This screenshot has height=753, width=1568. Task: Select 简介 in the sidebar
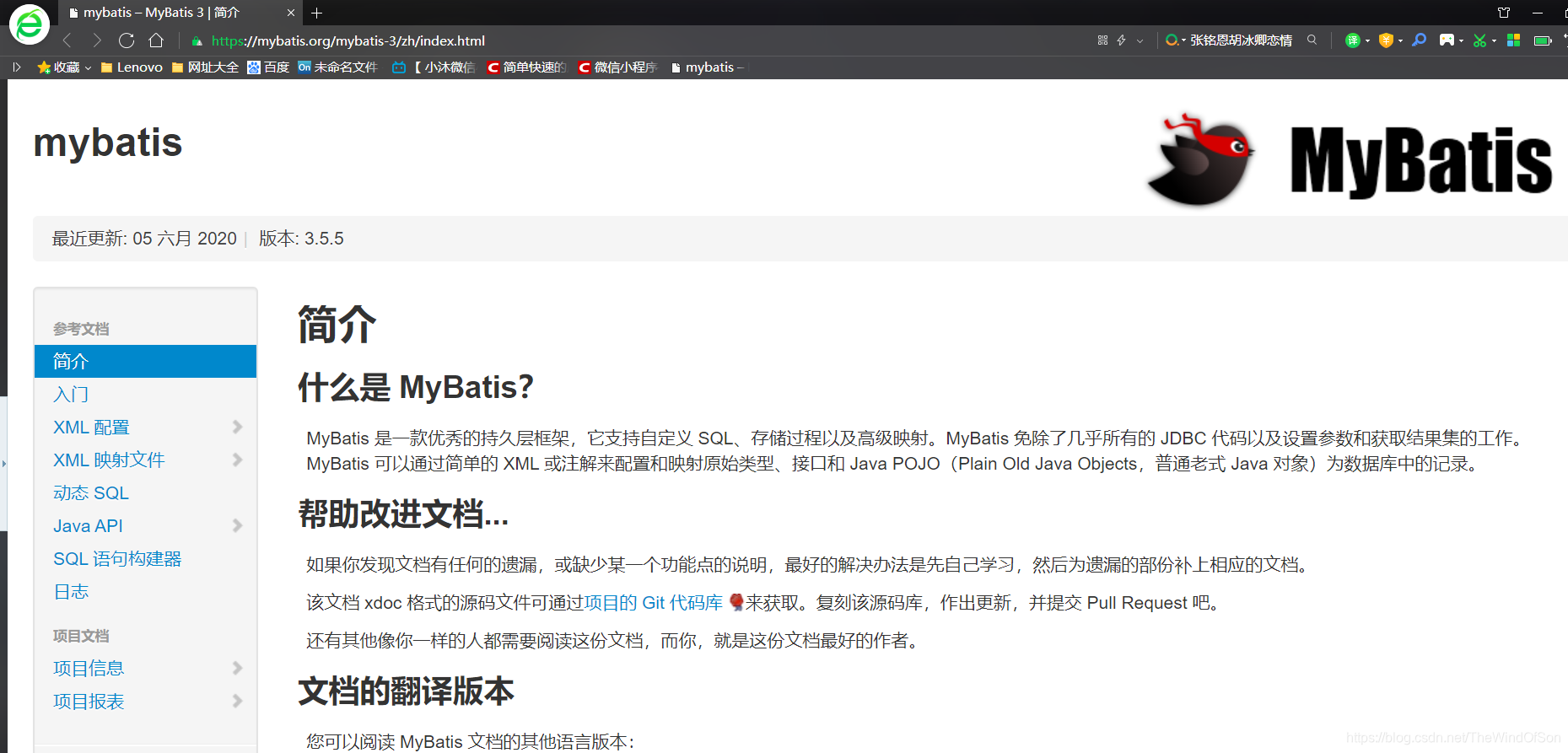pyautogui.click(x=145, y=361)
